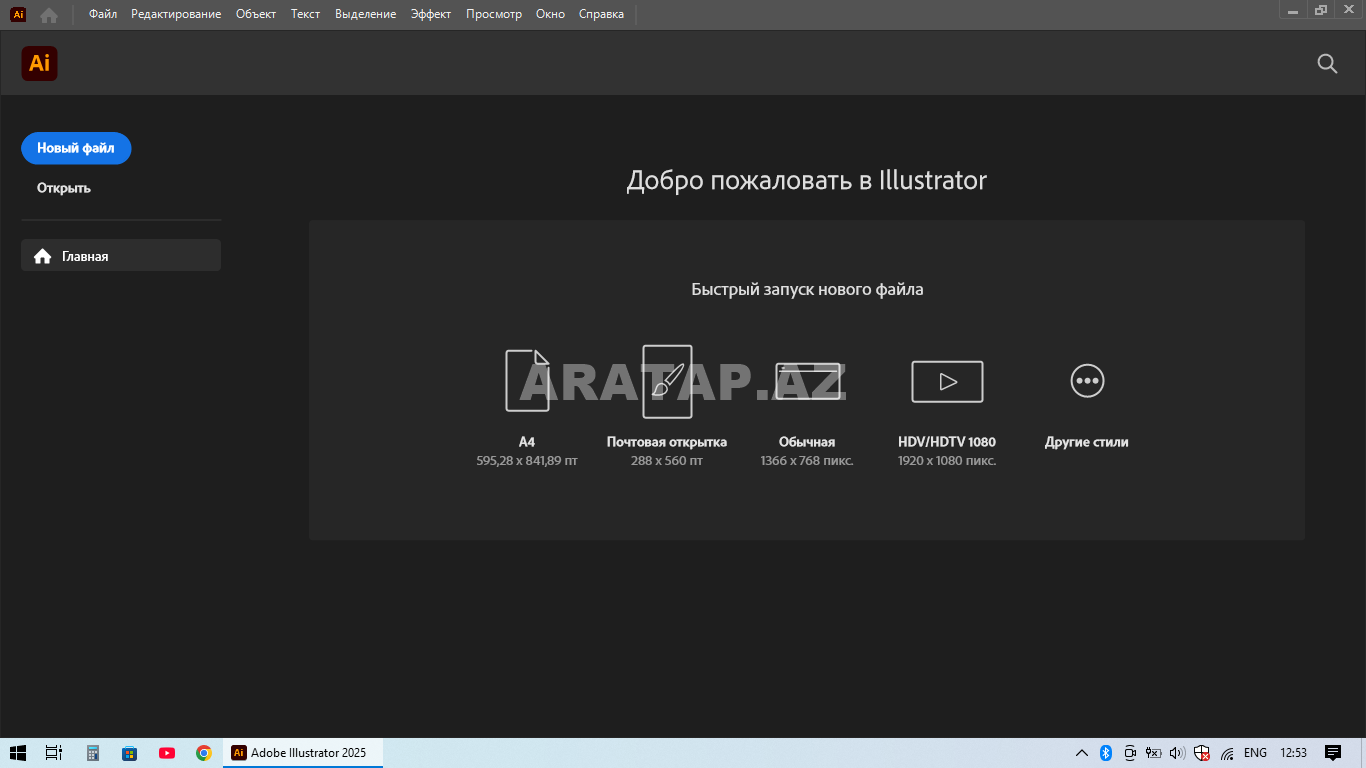Open Task View in the taskbar

click(54, 753)
